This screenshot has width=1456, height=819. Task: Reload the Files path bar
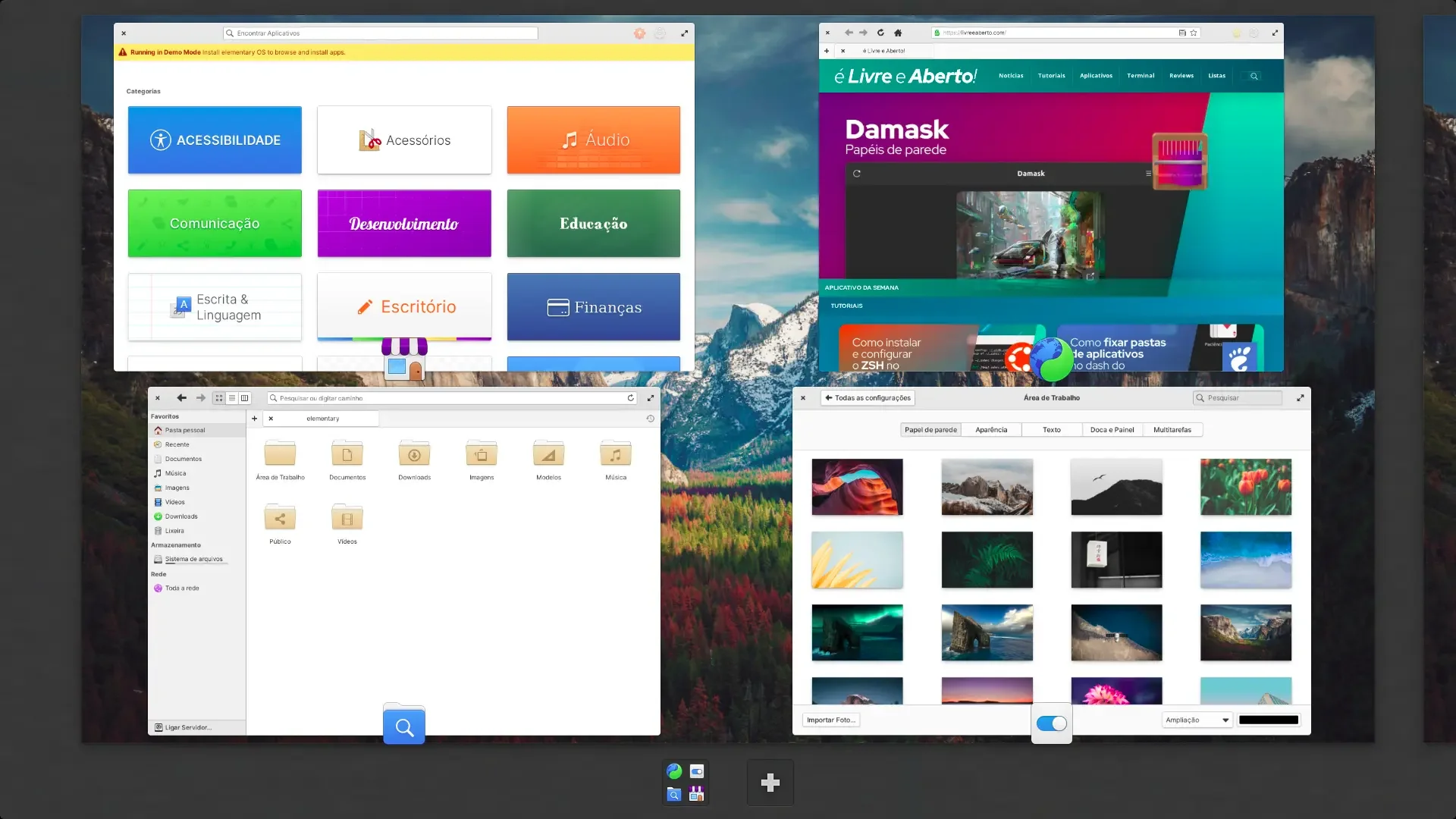click(630, 398)
